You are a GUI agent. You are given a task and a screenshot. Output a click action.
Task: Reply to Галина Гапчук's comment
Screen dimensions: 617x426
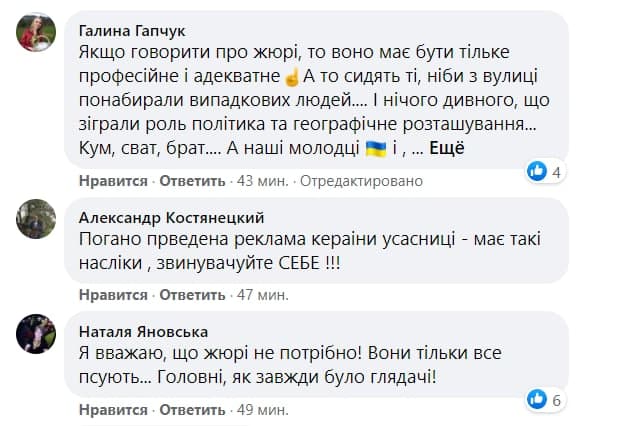192,181
